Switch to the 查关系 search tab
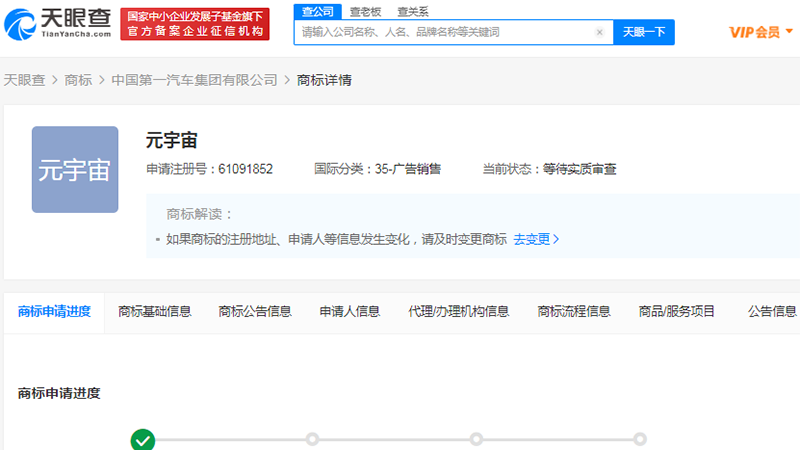 (x=413, y=11)
